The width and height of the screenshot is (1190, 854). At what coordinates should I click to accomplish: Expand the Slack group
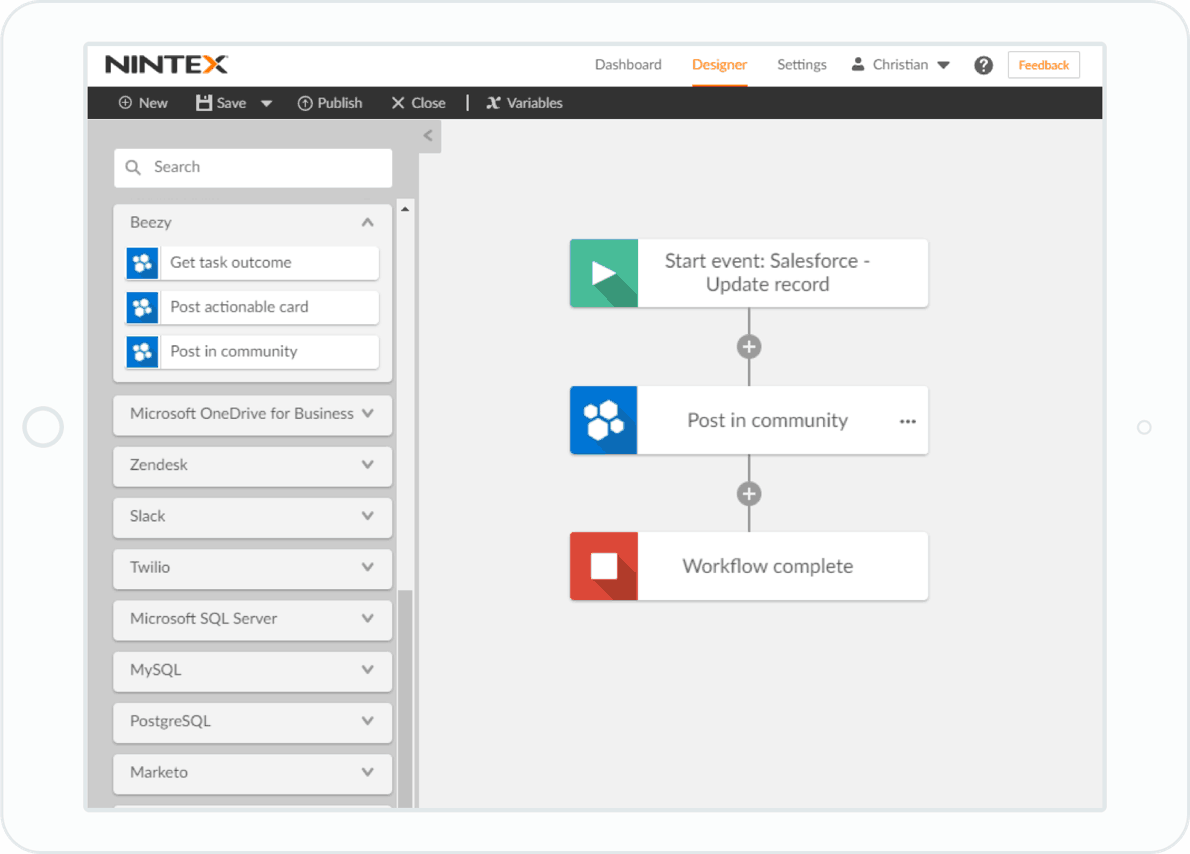tap(253, 516)
